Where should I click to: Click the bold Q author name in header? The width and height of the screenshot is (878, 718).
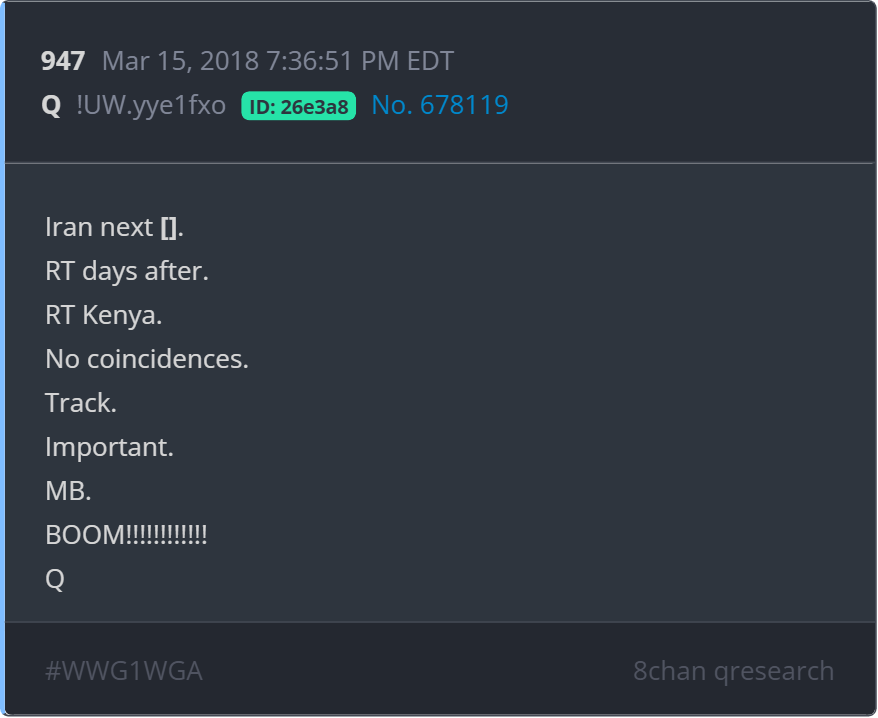pos(51,105)
